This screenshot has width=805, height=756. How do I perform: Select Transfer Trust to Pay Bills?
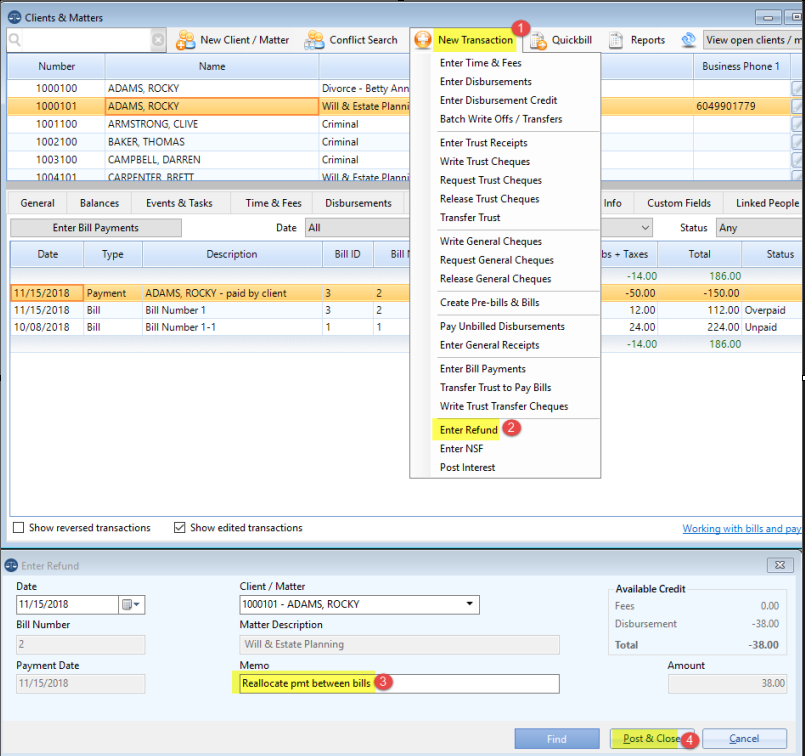click(x=495, y=387)
